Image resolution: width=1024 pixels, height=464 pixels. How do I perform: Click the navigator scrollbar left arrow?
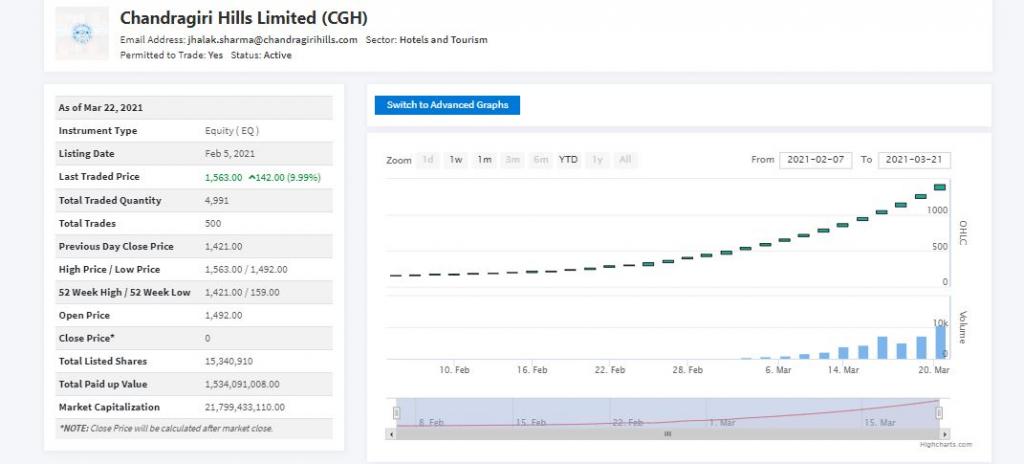(x=391, y=434)
